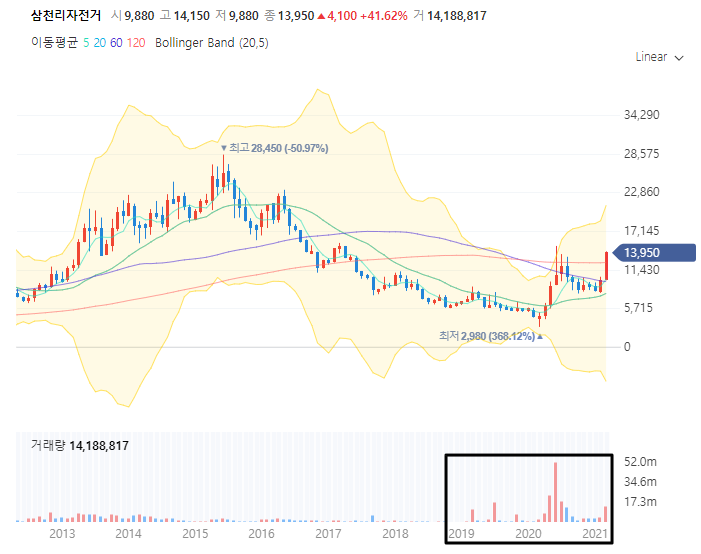Click the 2013 year label on time axis
The image size is (701, 554).
tap(62, 533)
